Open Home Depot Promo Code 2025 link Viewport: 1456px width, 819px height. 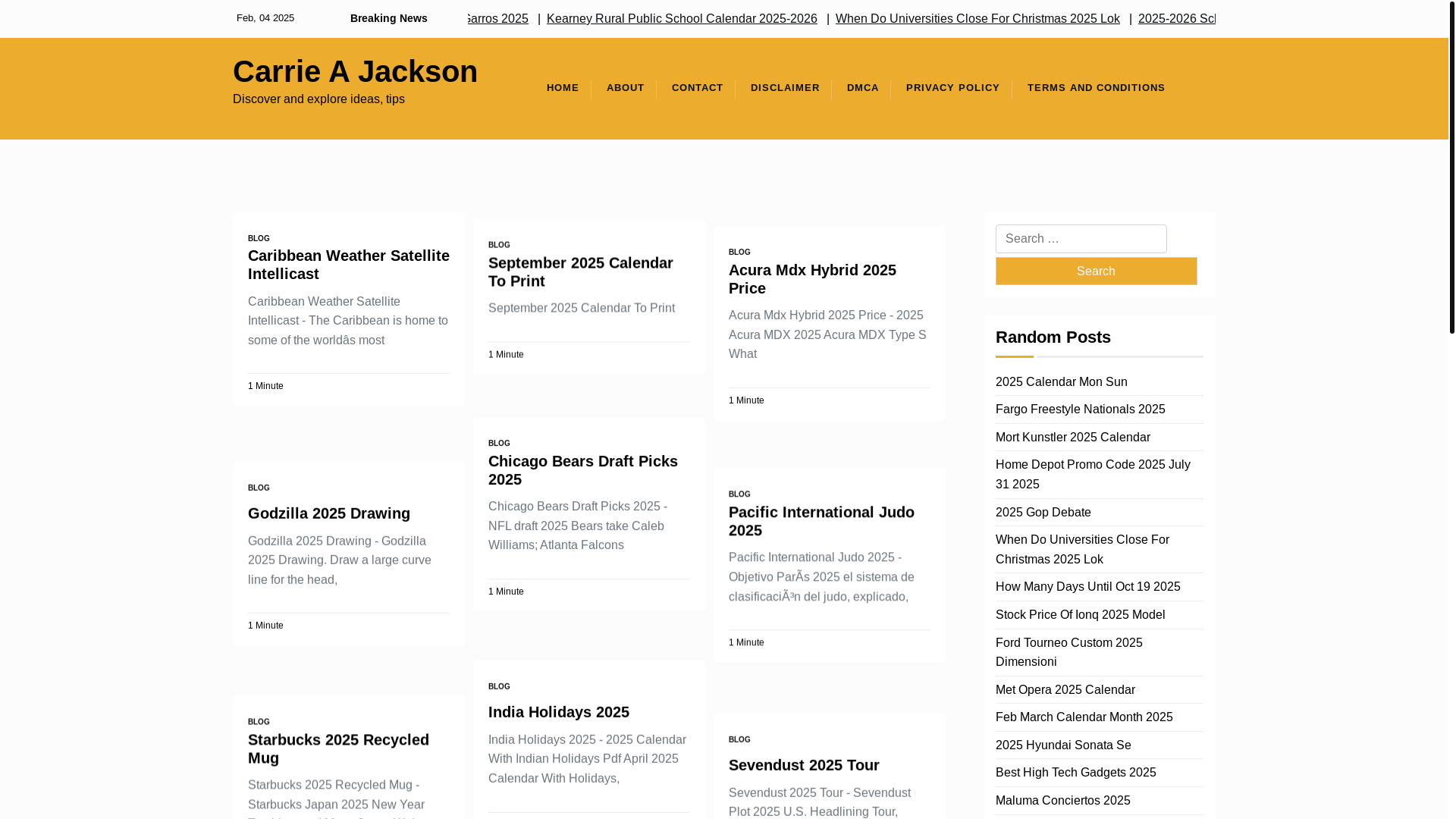point(1093,475)
